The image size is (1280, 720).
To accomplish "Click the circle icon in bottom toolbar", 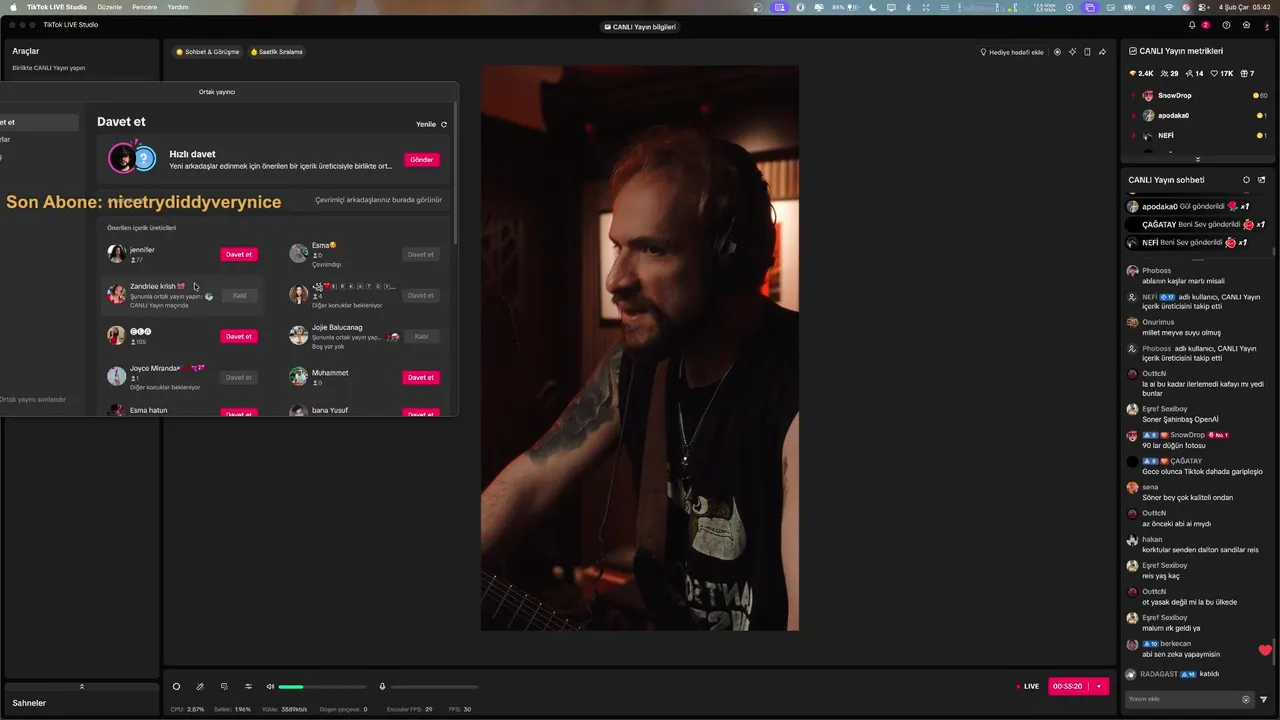I will tap(176, 686).
